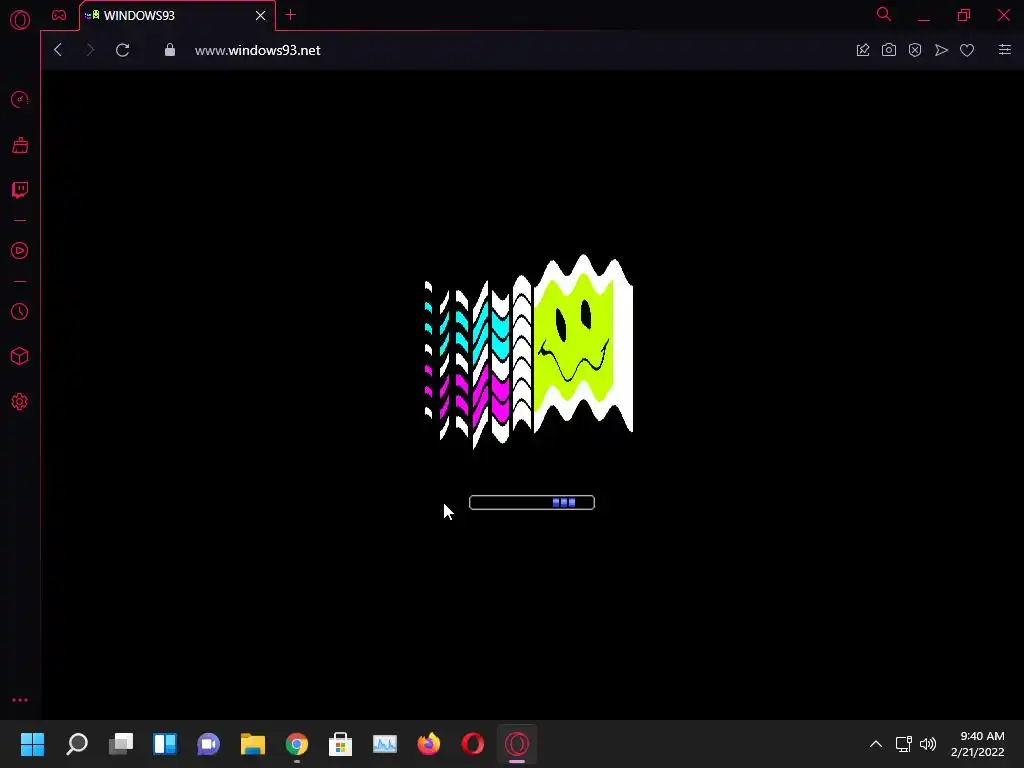Open ad blocker shield icon

pos(915,50)
